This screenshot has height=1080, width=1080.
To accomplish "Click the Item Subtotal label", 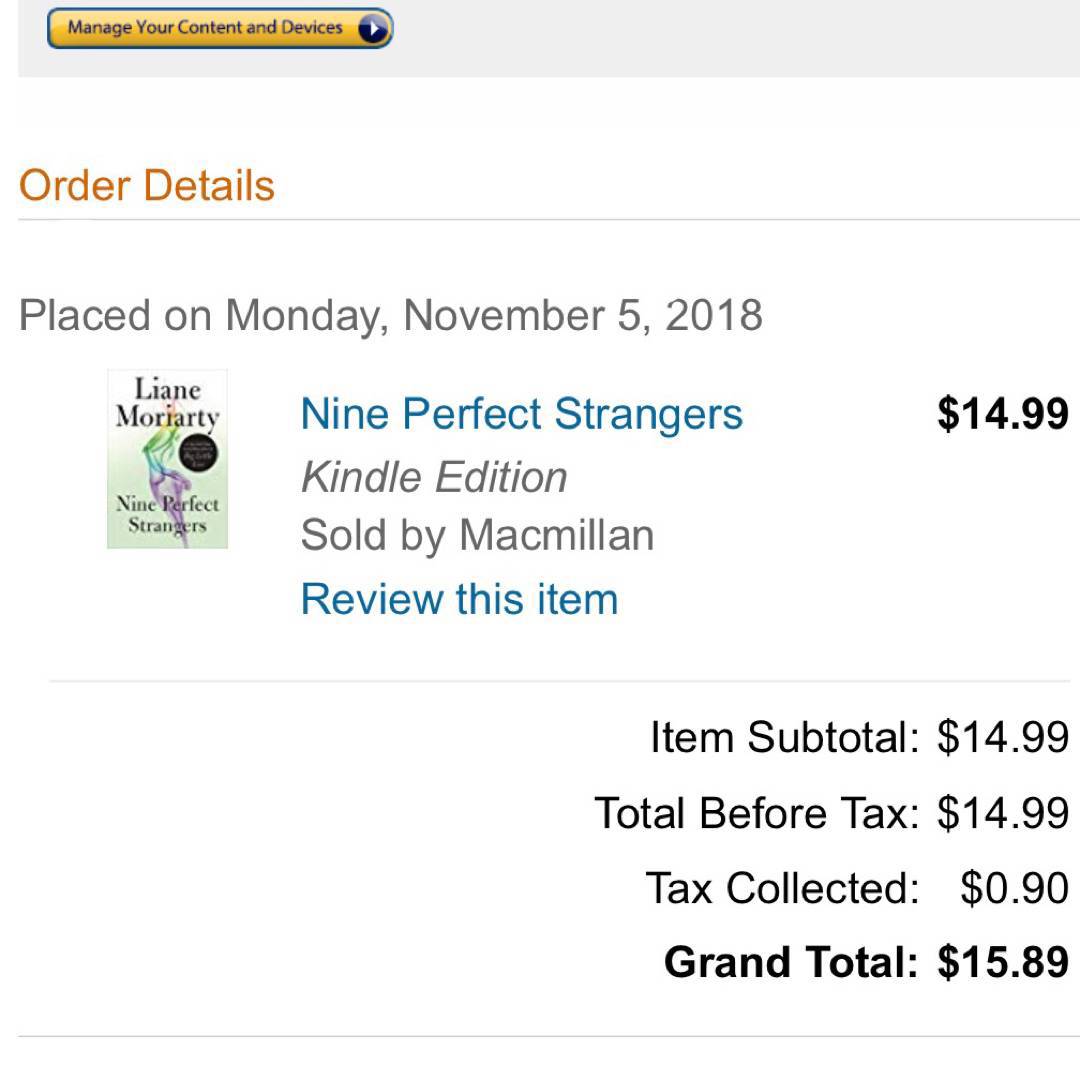I will click(x=784, y=738).
